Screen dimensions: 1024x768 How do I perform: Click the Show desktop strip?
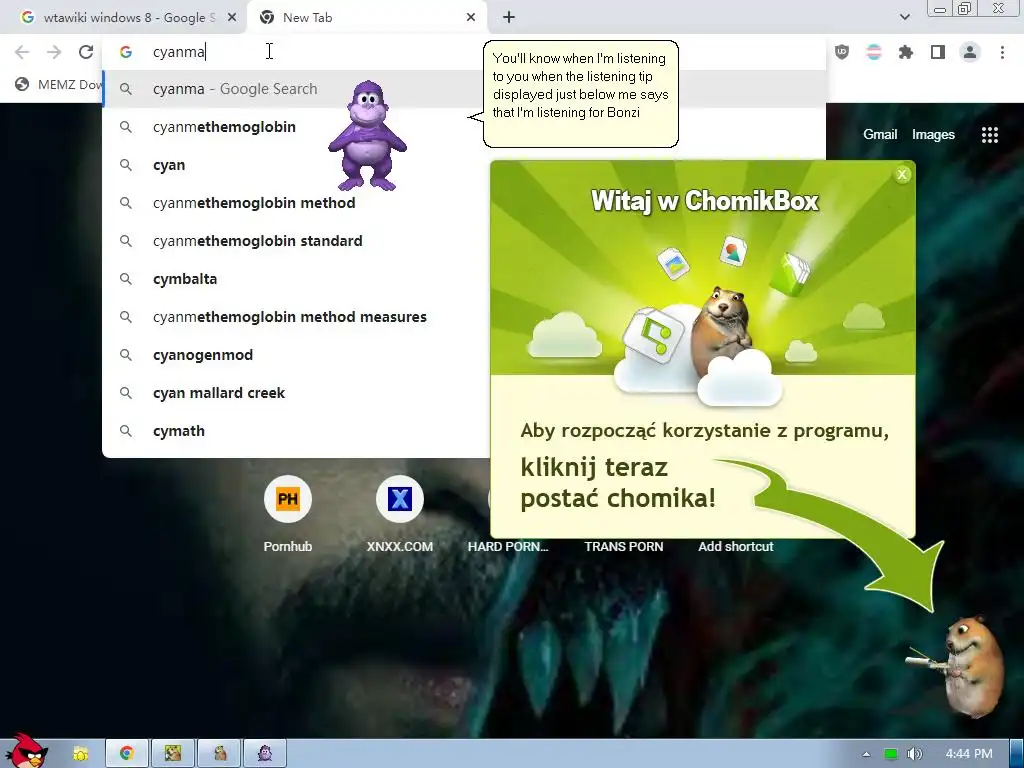(x=1017, y=754)
